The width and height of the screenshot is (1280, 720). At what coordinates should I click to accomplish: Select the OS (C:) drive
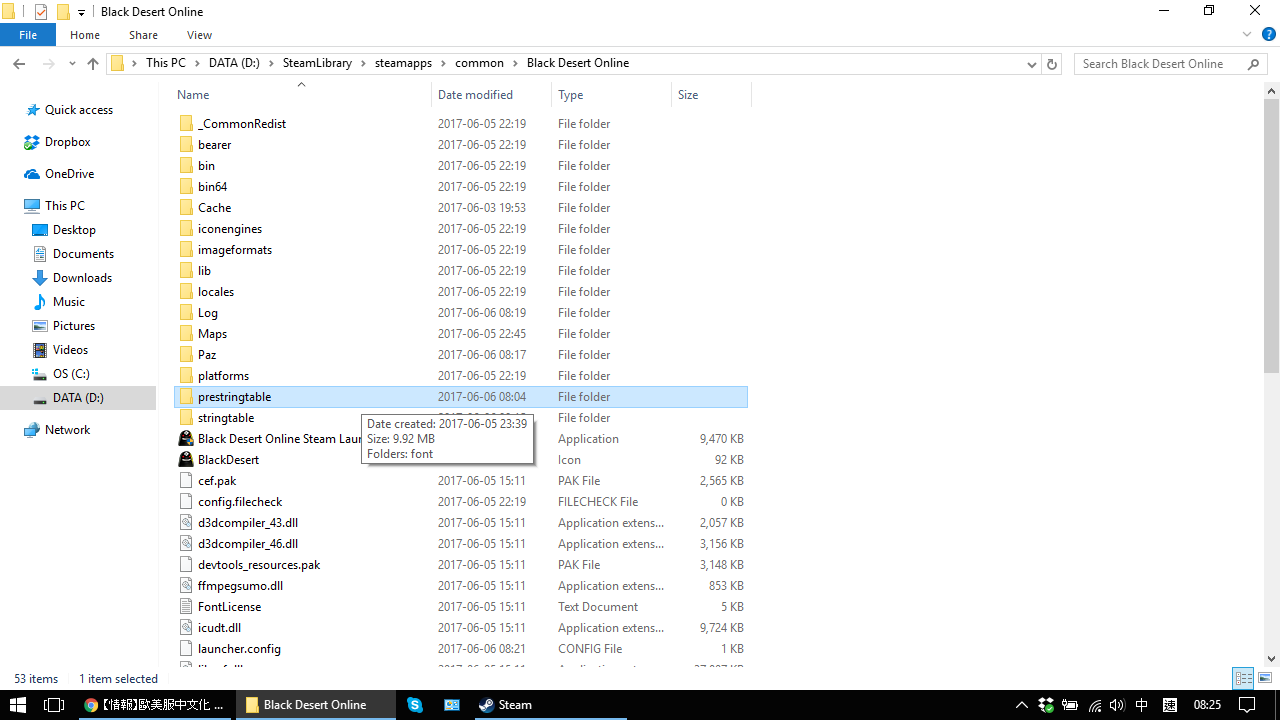point(62,374)
